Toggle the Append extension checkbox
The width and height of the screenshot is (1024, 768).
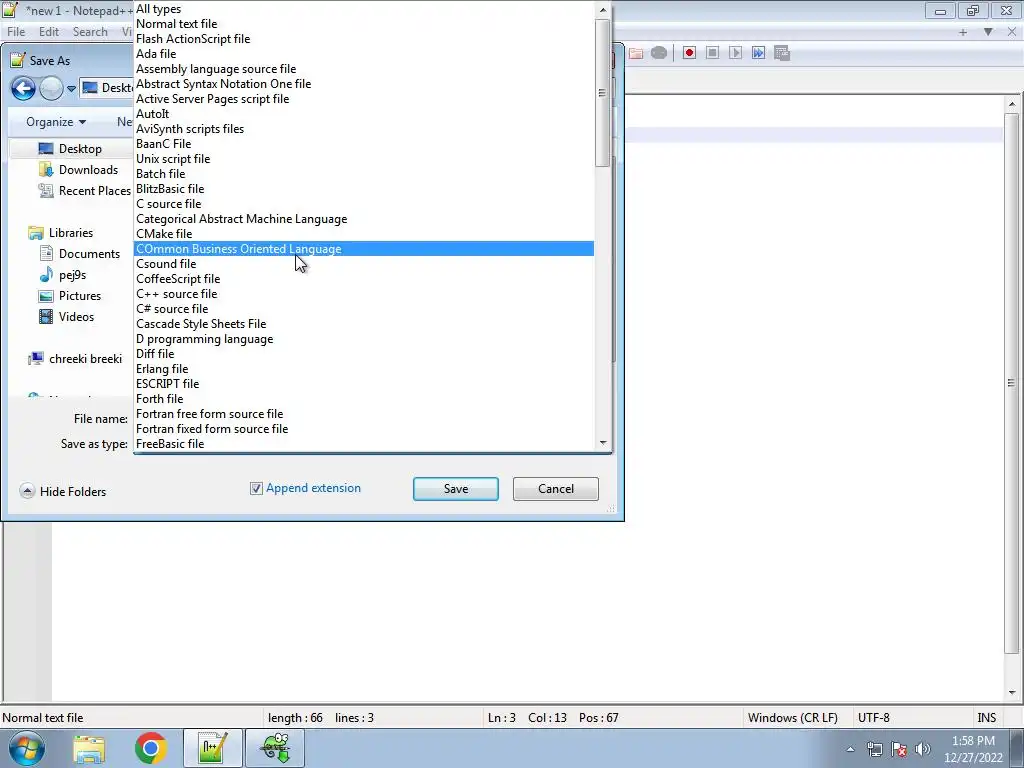256,488
